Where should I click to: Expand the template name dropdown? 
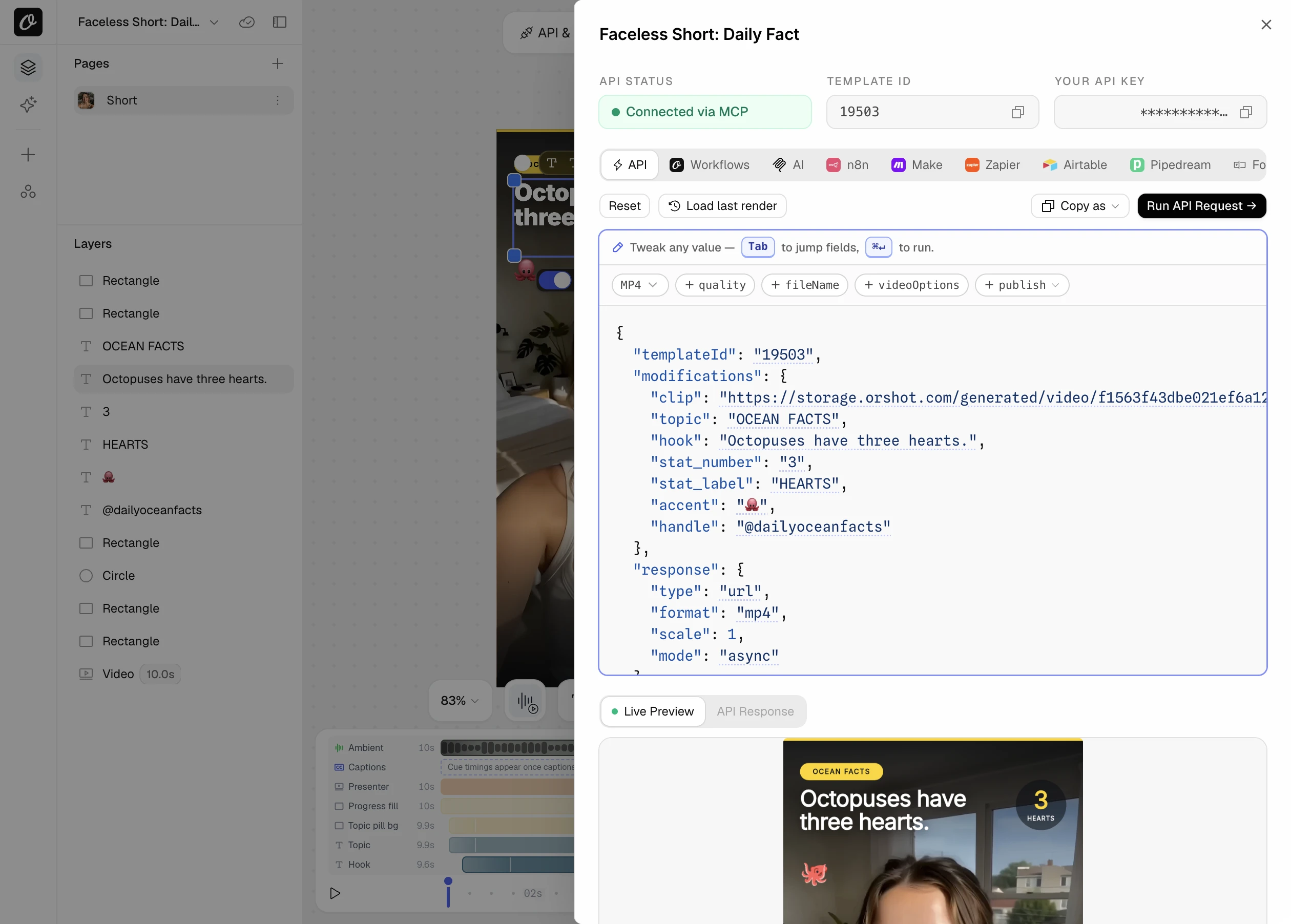(214, 22)
